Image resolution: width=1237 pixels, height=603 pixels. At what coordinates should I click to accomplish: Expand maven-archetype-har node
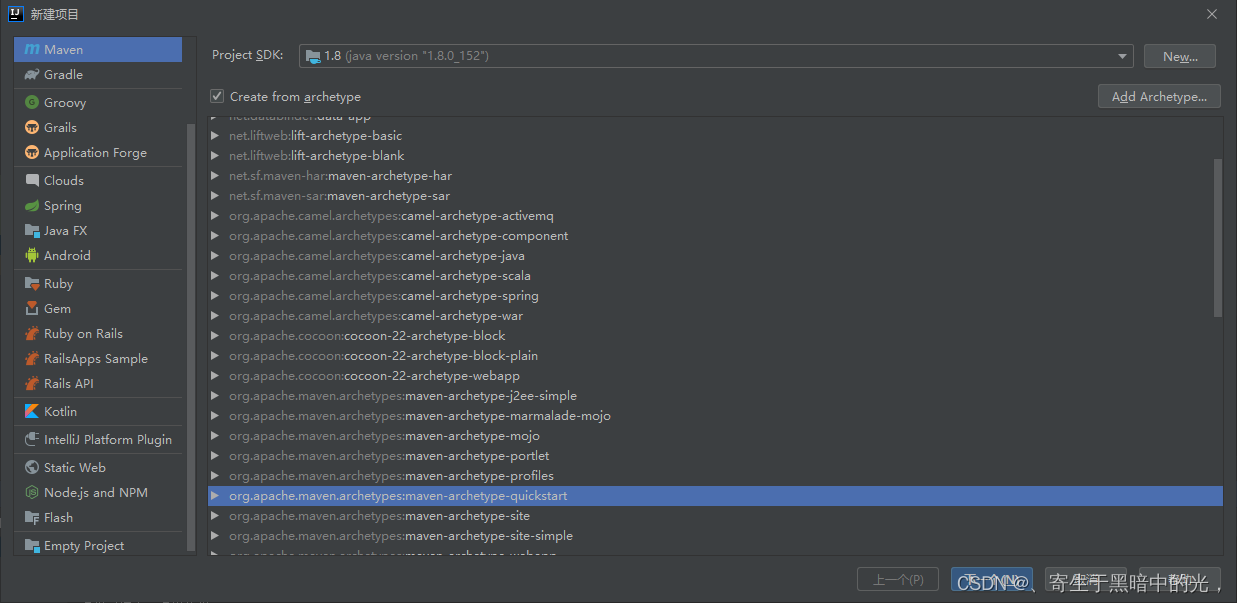215,176
